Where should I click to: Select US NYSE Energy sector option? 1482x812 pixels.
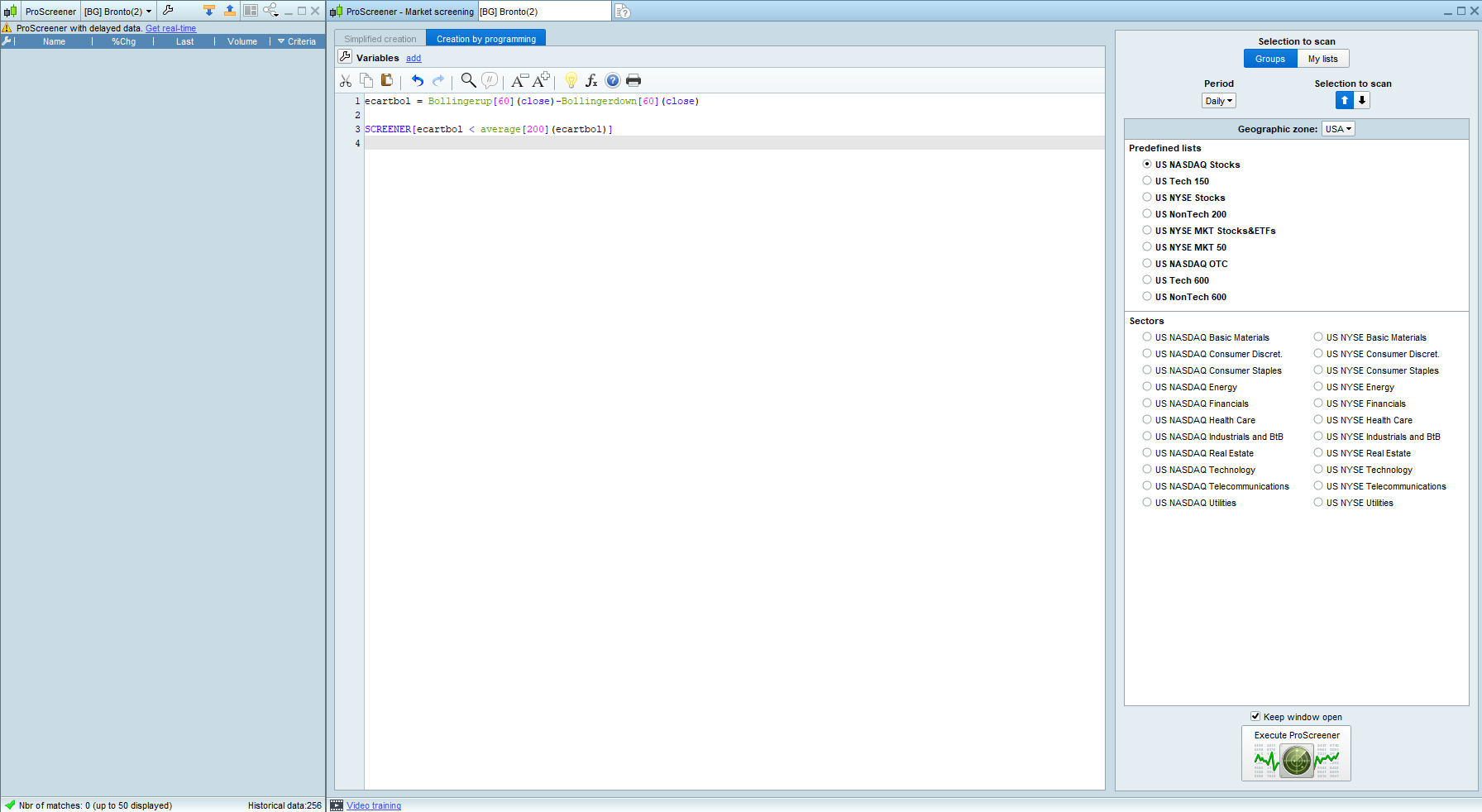tap(1318, 387)
